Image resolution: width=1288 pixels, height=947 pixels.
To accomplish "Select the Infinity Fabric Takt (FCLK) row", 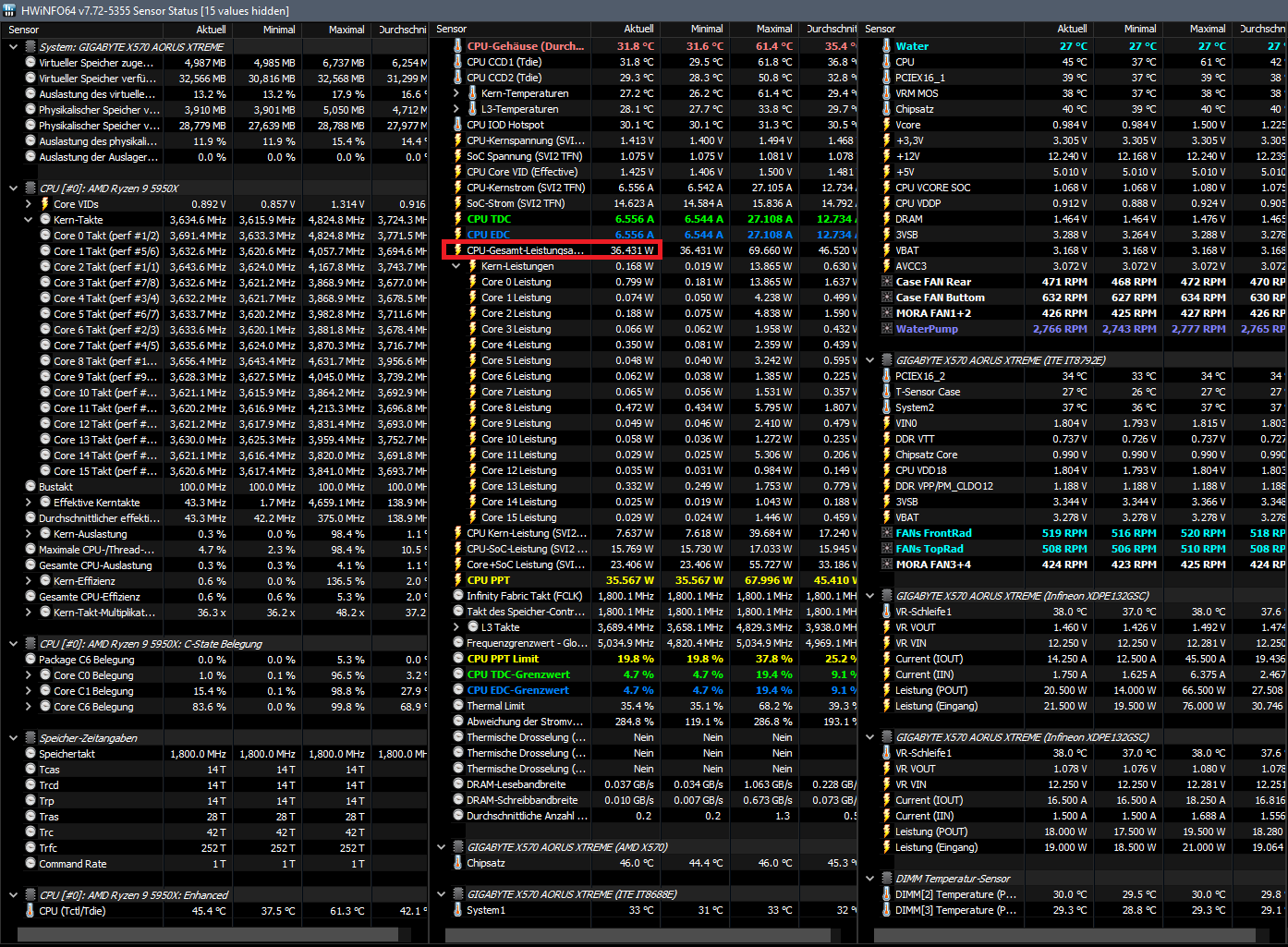I will click(x=644, y=596).
